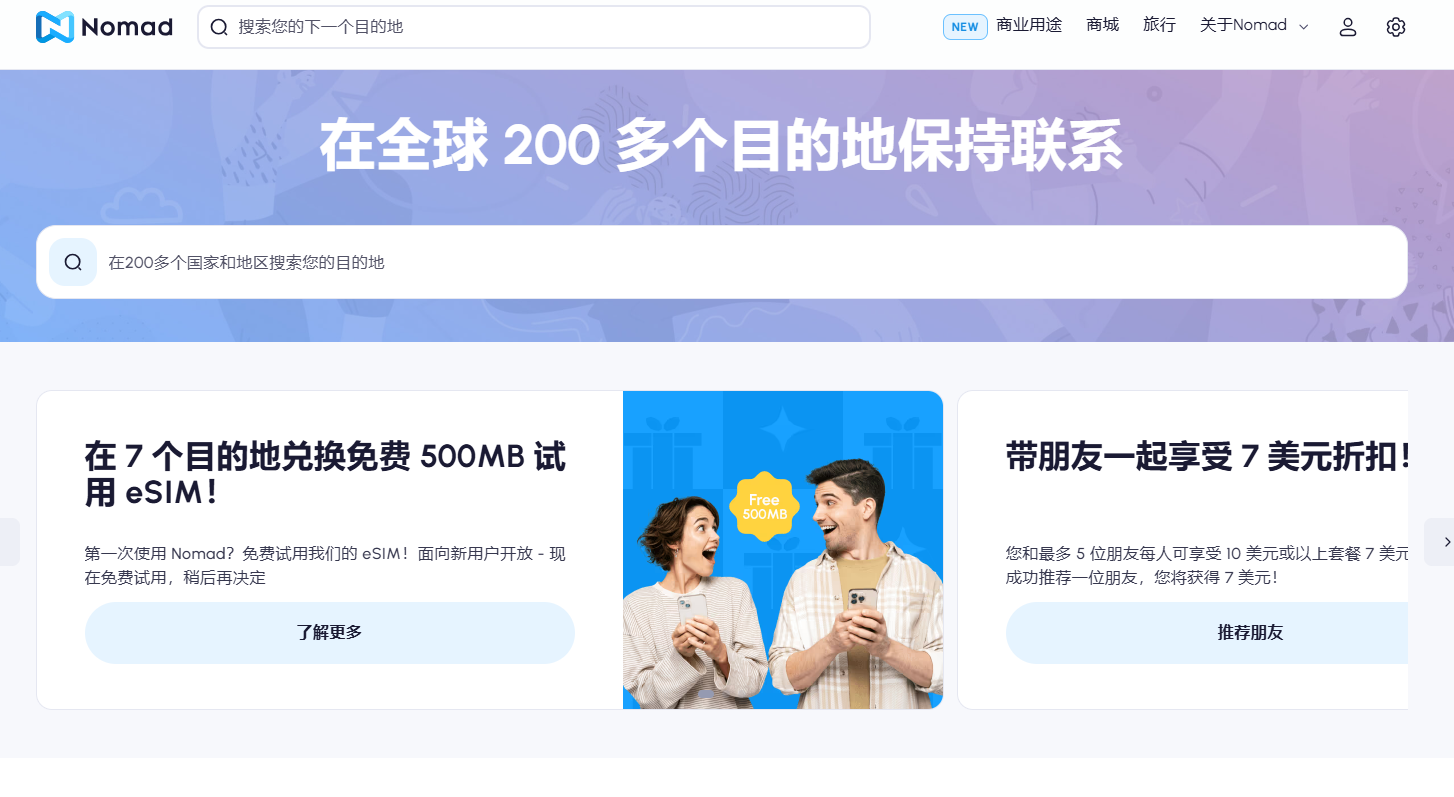
Task: Click the 带朋友一起享受 7 美元折扣 card heading
Action: (x=1207, y=457)
